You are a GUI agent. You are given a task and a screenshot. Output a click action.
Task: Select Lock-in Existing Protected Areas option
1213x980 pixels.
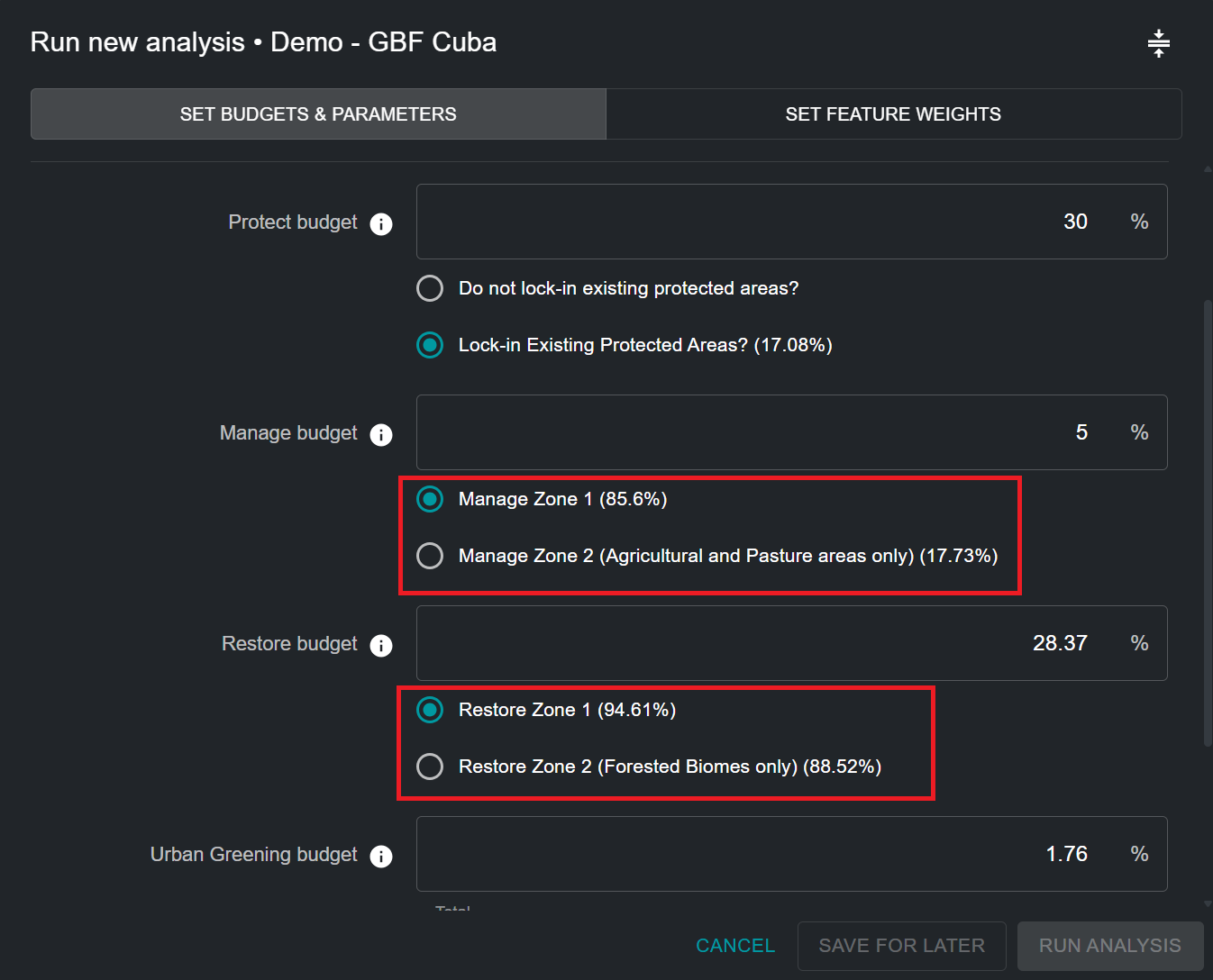tap(430, 345)
